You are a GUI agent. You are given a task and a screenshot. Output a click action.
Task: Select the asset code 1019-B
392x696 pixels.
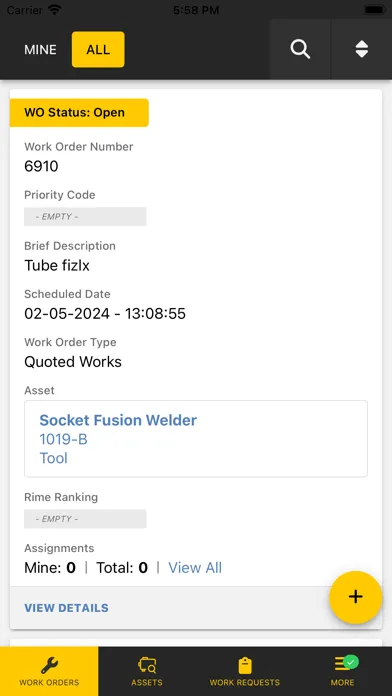click(63, 439)
